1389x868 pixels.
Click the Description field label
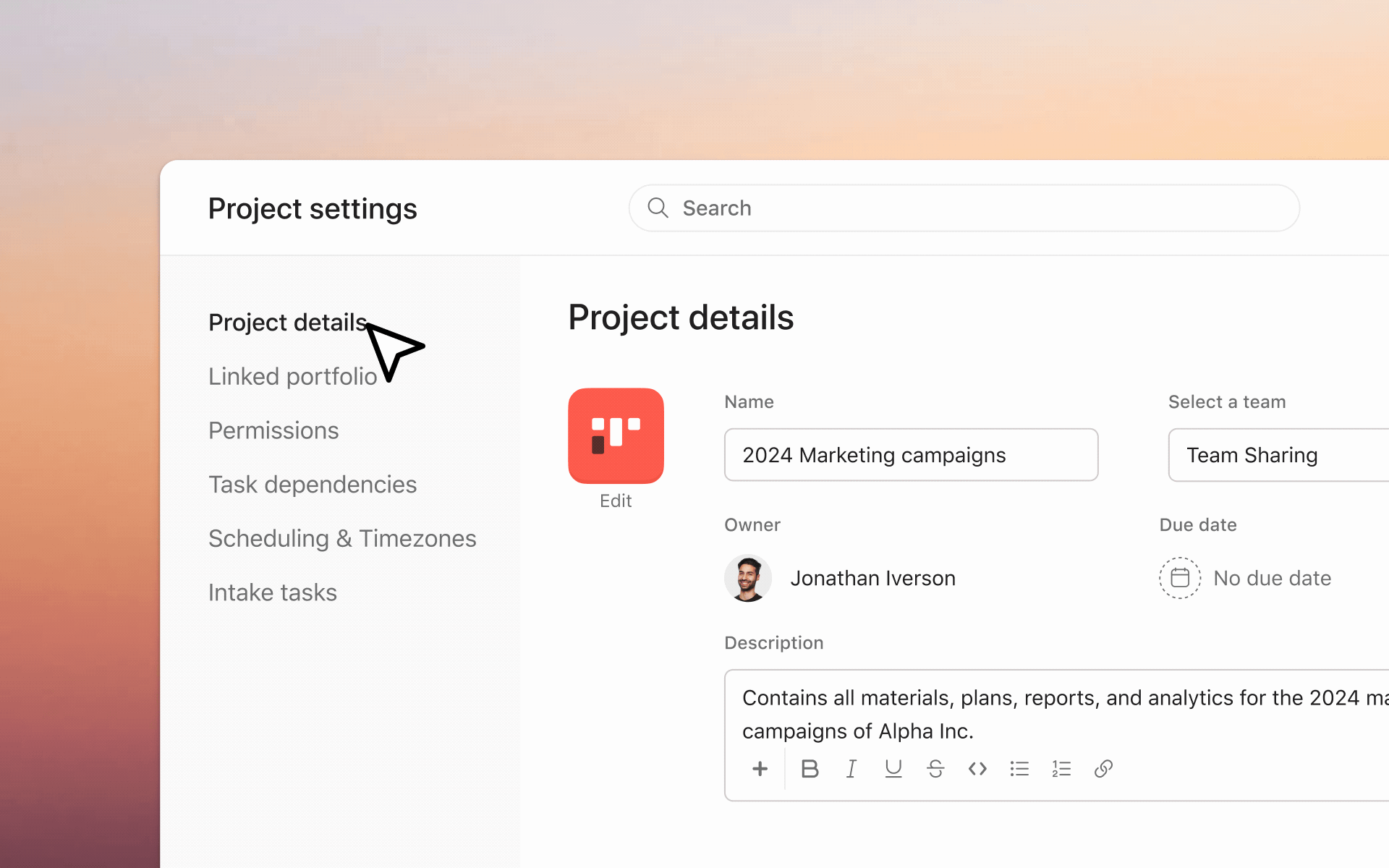(774, 642)
